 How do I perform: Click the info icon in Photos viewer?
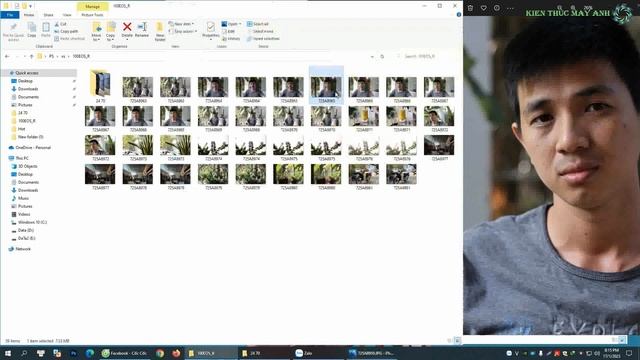[x=497, y=8]
